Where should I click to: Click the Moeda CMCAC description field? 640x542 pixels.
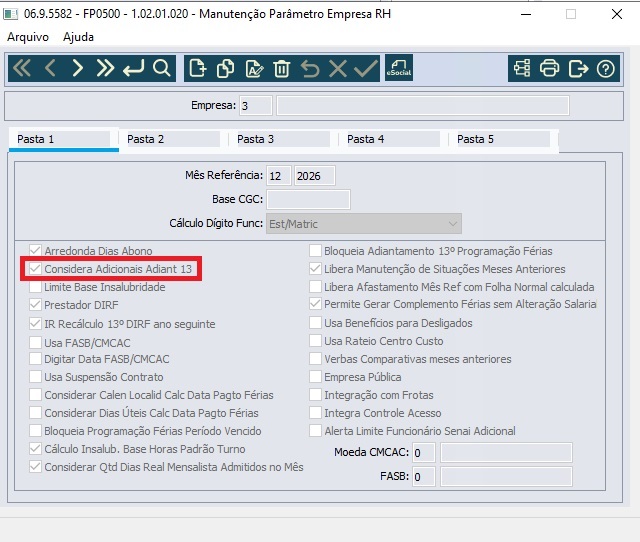click(x=506, y=453)
